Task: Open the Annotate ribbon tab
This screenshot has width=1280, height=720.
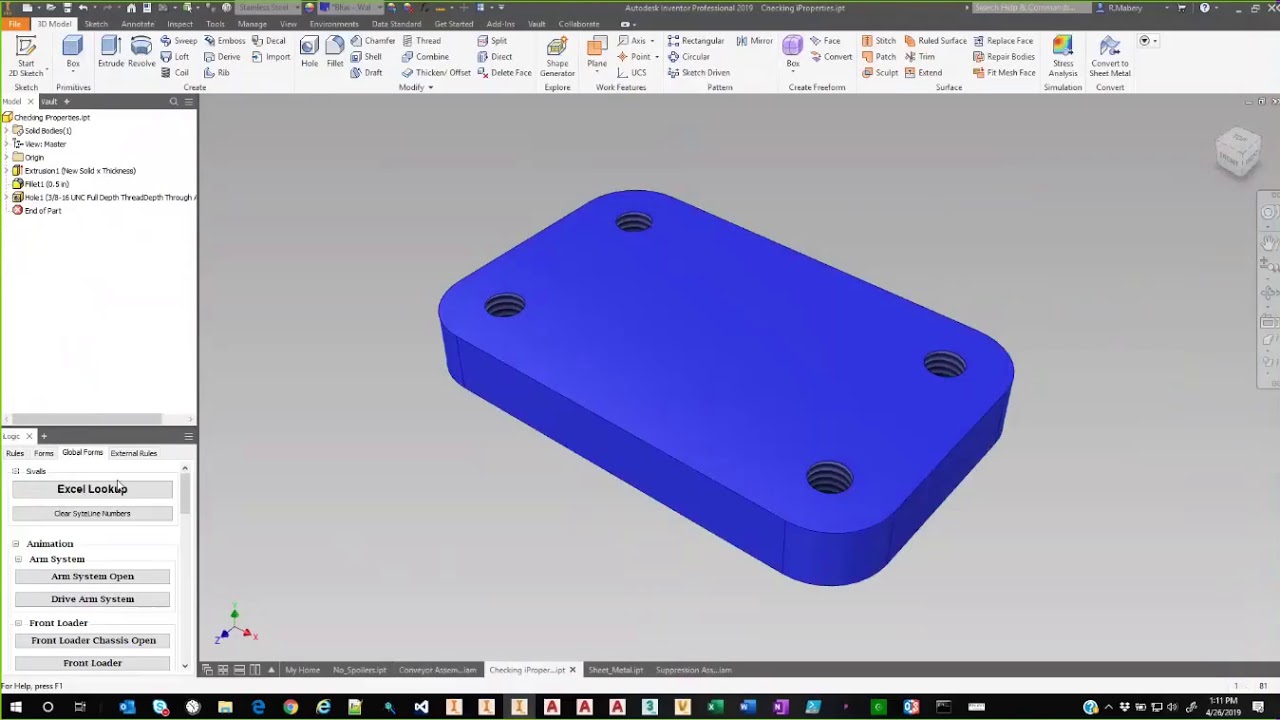Action: coord(138,24)
